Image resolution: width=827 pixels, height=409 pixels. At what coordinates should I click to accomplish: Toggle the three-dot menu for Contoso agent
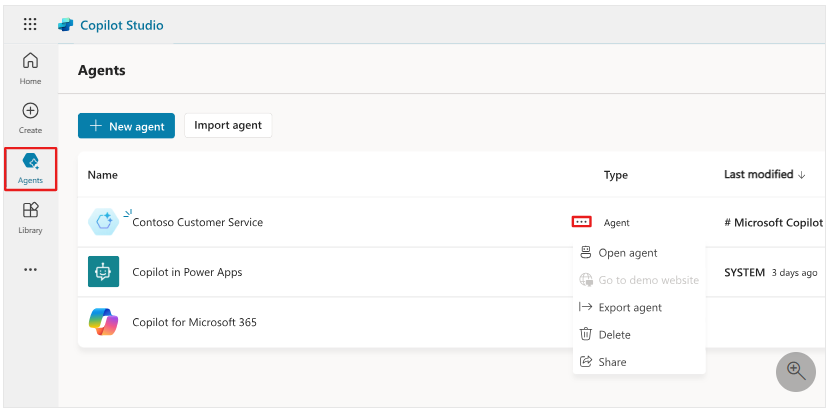click(581, 222)
